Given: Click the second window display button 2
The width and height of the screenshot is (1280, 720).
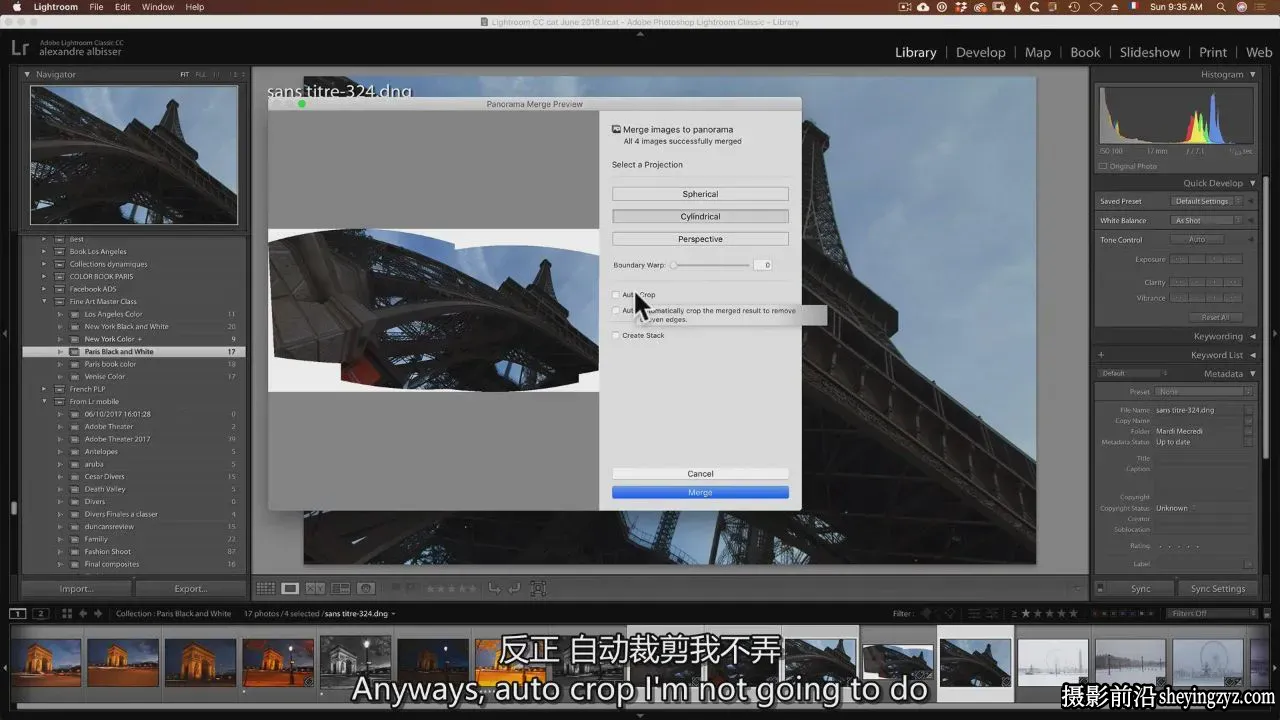Looking at the screenshot, I should pyautogui.click(x=41, y=613).
